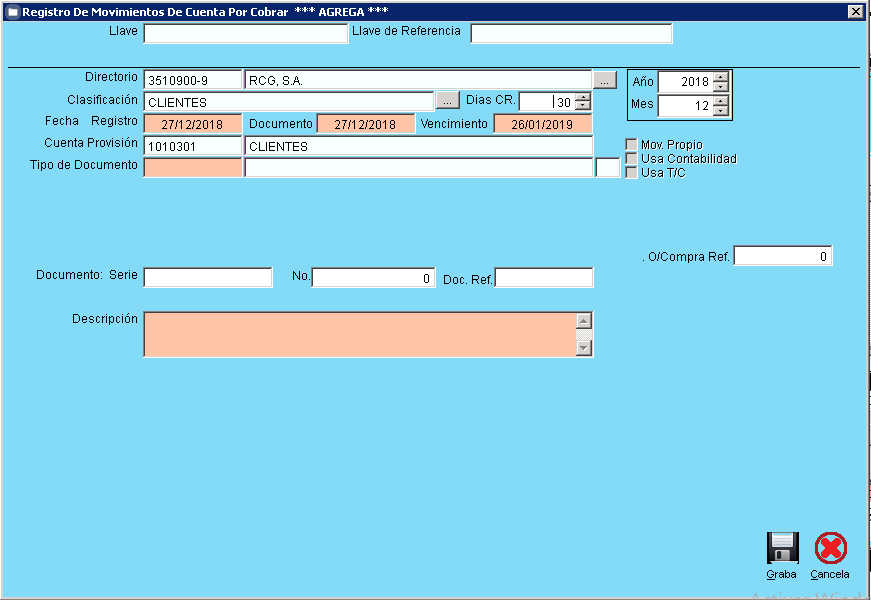Increase the Mes value with up arrow

(721, 101)
